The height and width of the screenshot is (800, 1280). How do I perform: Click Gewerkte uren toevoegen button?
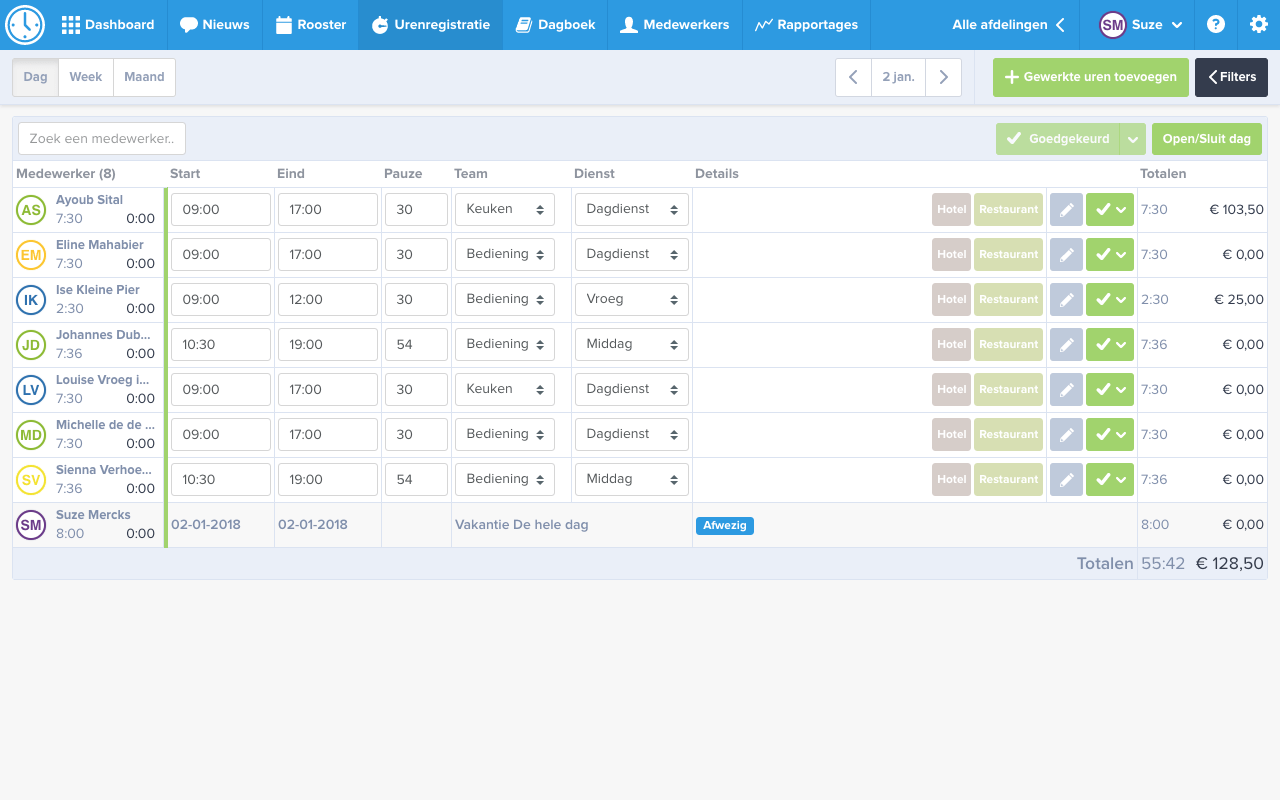coord(1091,77)
